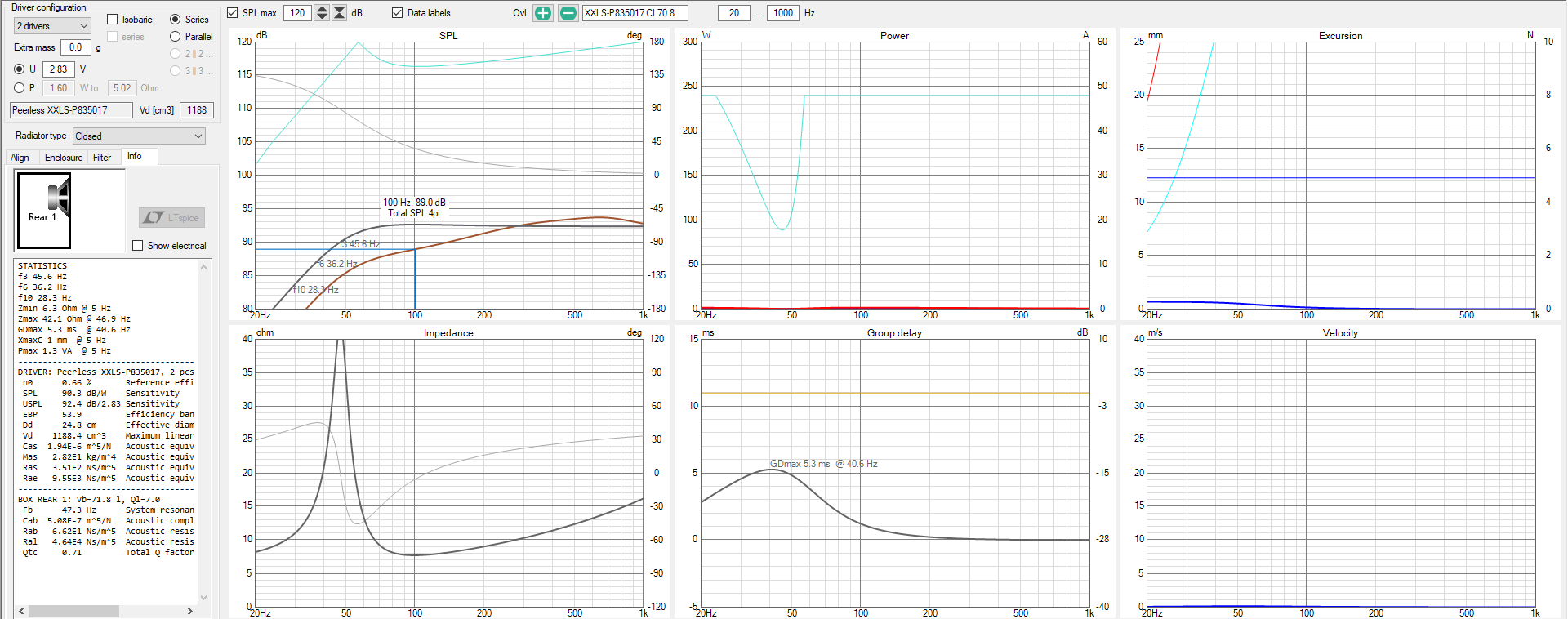1568x619 pixels.
Task: Click the 'Fb 47.3 Hz' row
Action: pos(108,510)
